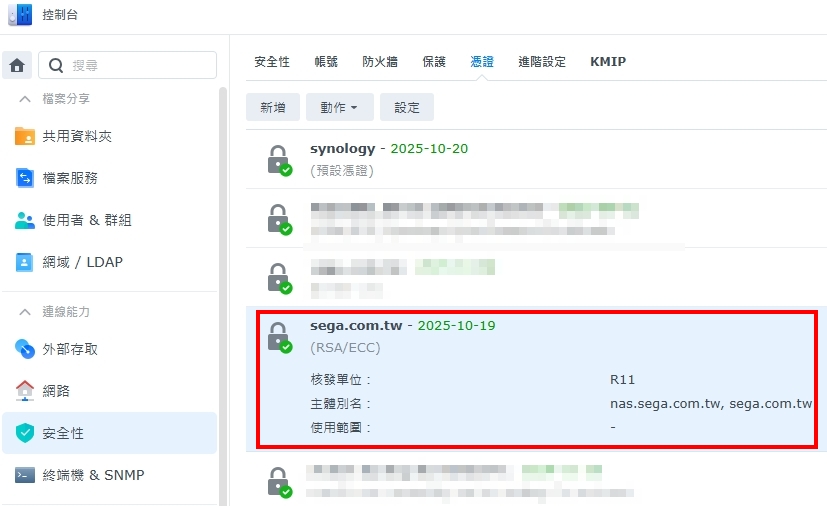The height and width of the screenshot is (506, 827).
Task: Click the 2025-10-20 expiry date
Action: [429, 148]
